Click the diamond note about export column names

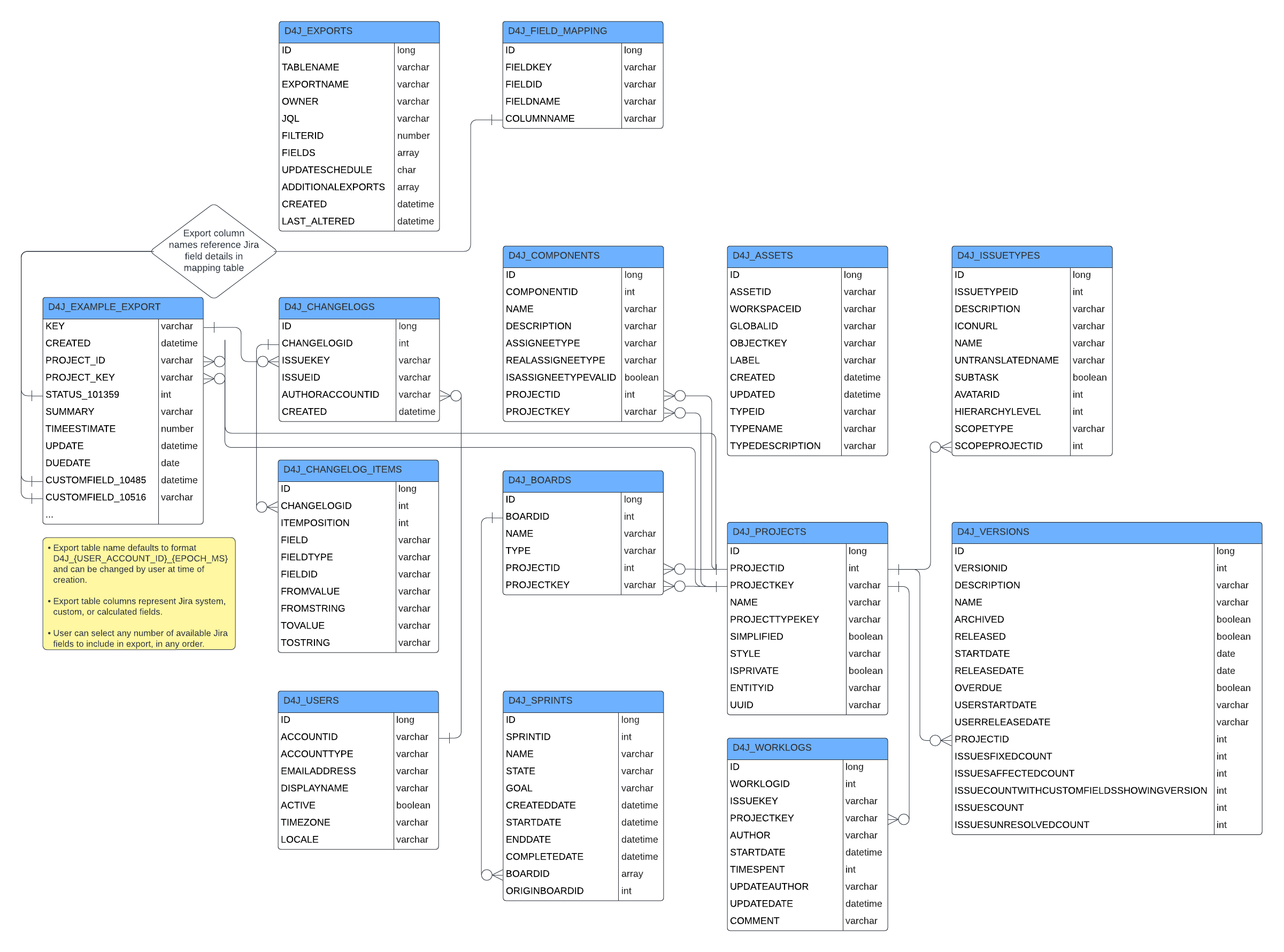click(214, 251)
